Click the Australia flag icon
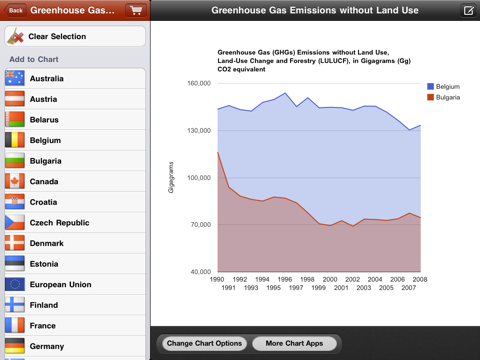 pyautogui.click(x=15, y=78)
